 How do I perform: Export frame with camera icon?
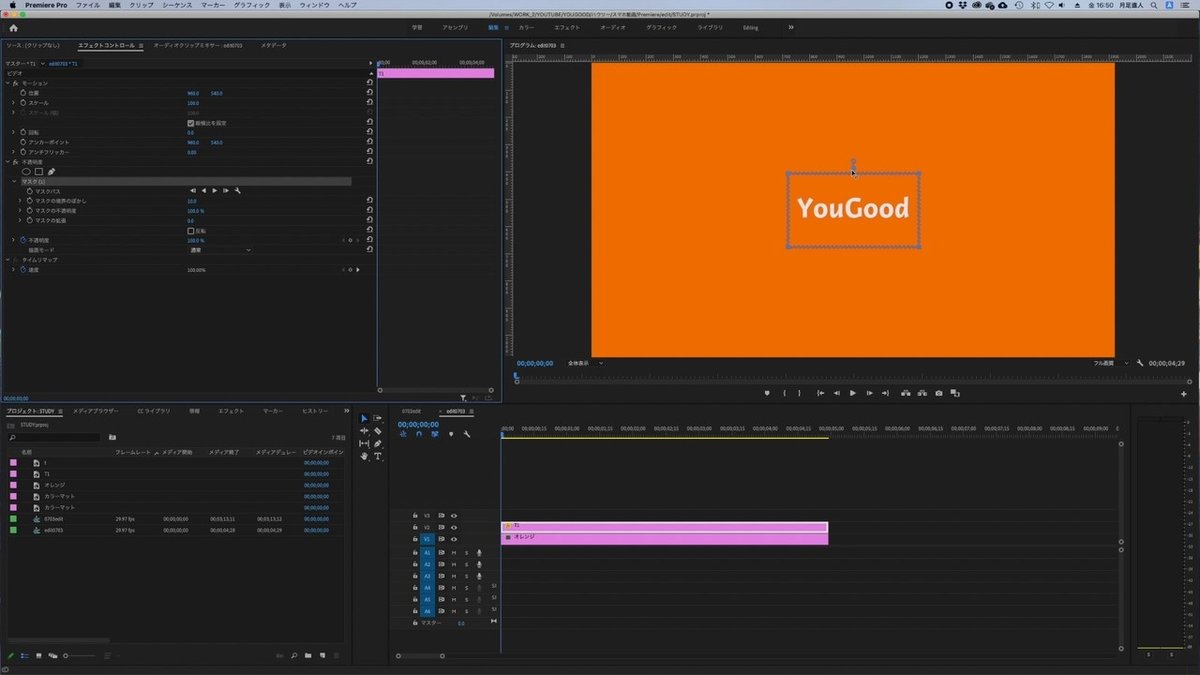(x=938, y=393)
